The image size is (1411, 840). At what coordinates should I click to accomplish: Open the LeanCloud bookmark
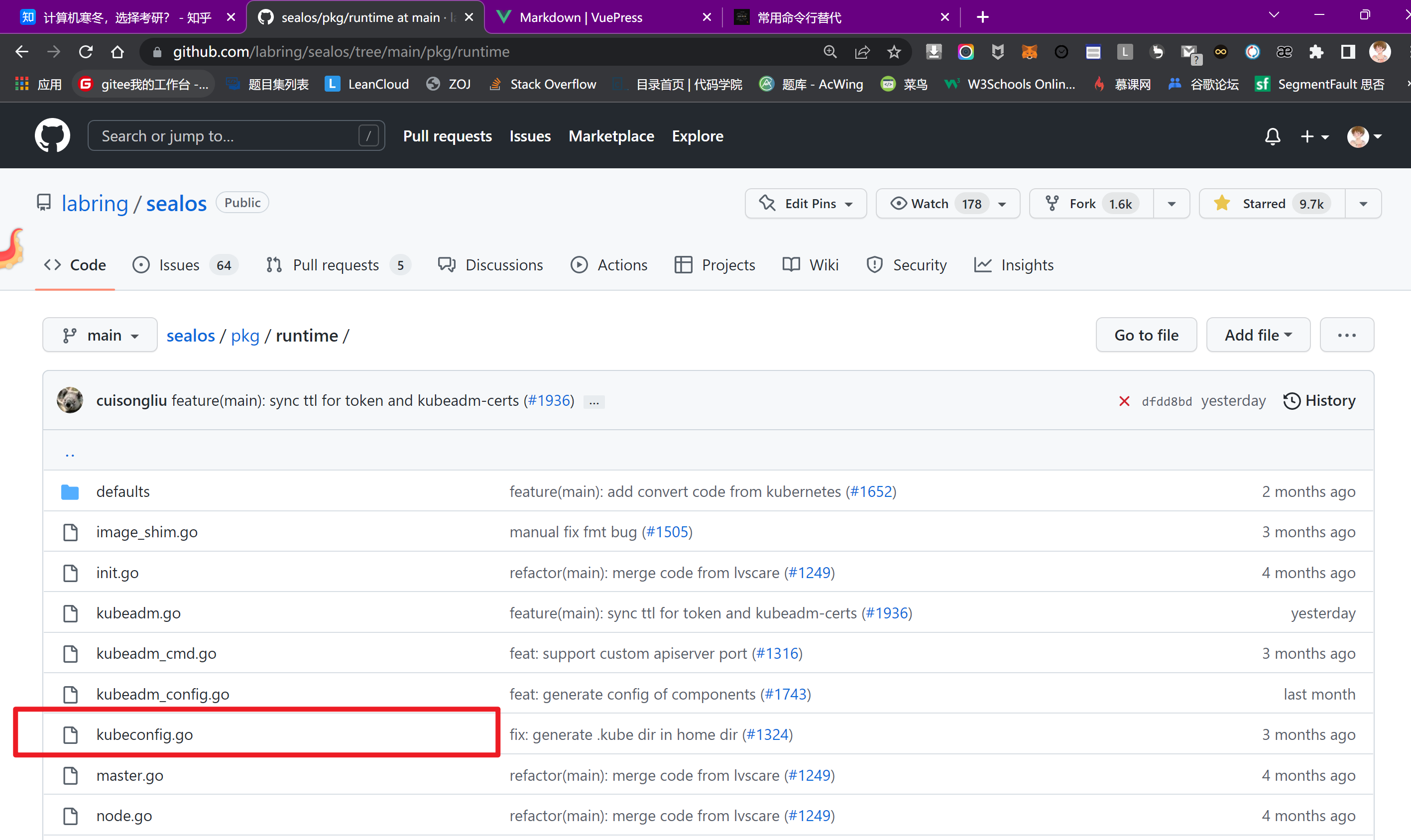pos(367,84)
